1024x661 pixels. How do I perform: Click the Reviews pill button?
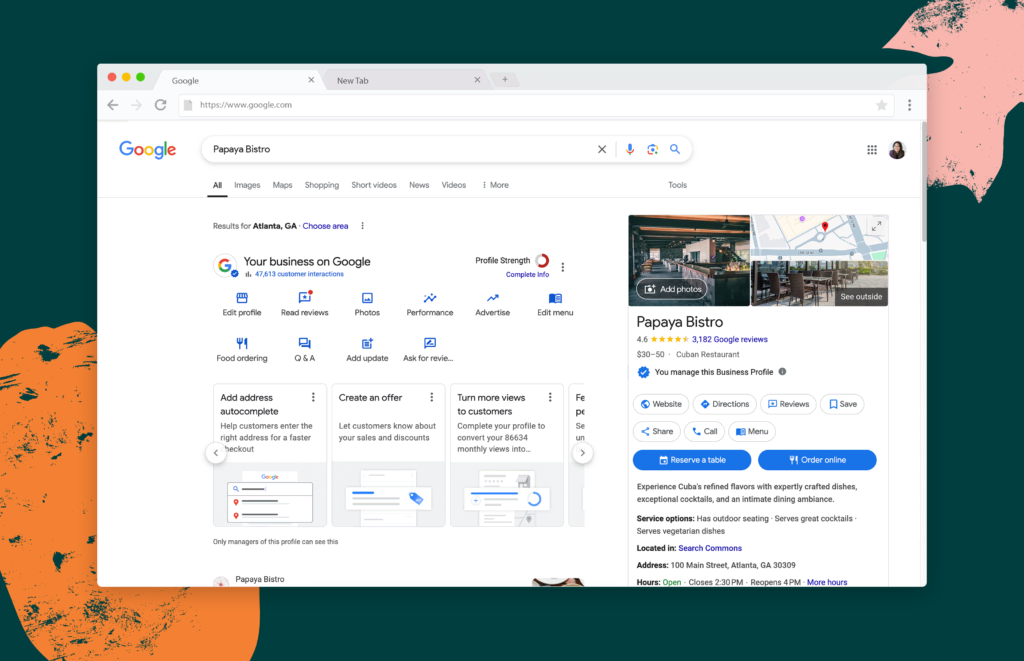[x=788, y=404]
